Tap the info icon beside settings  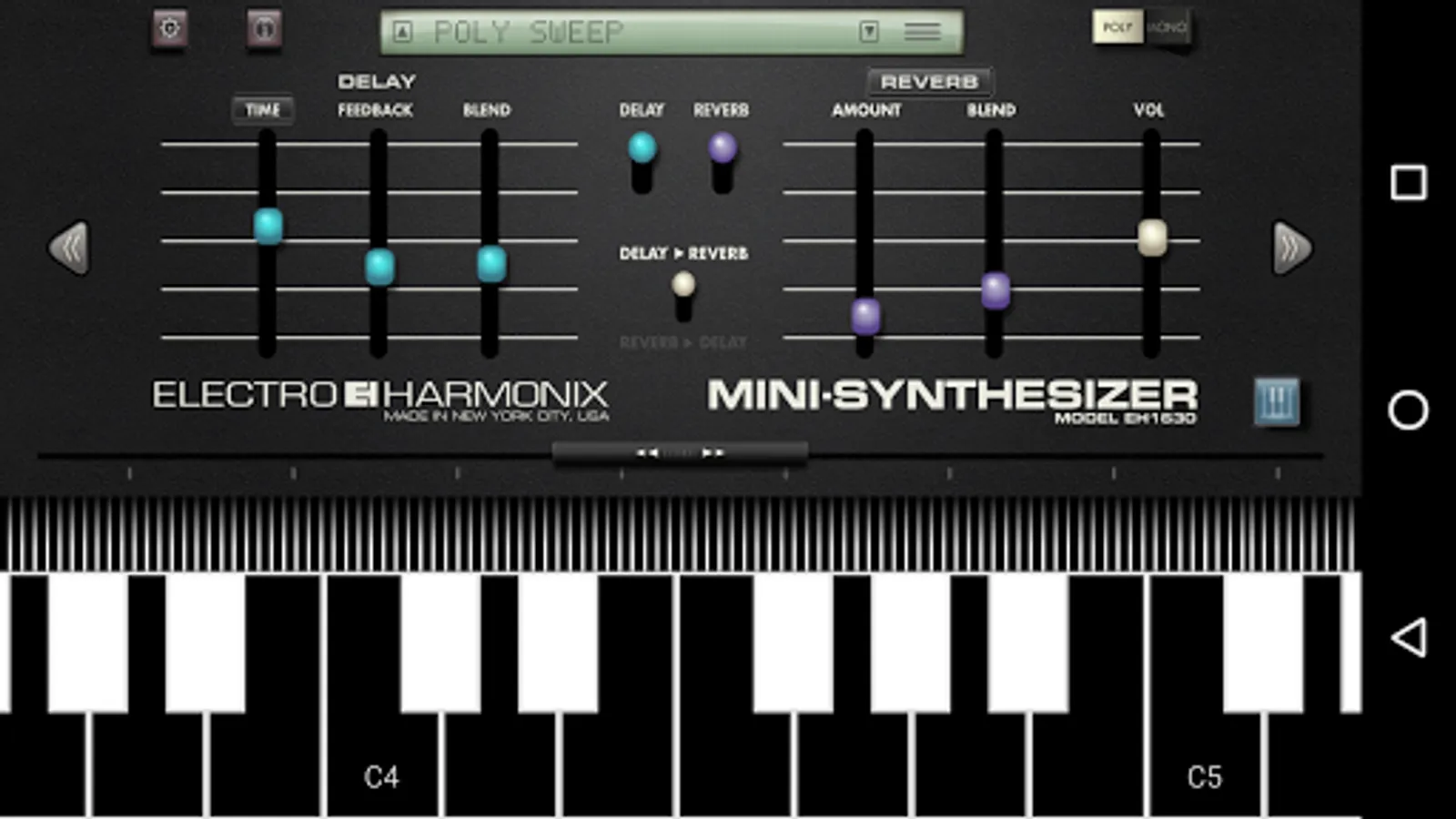point(264,29)
